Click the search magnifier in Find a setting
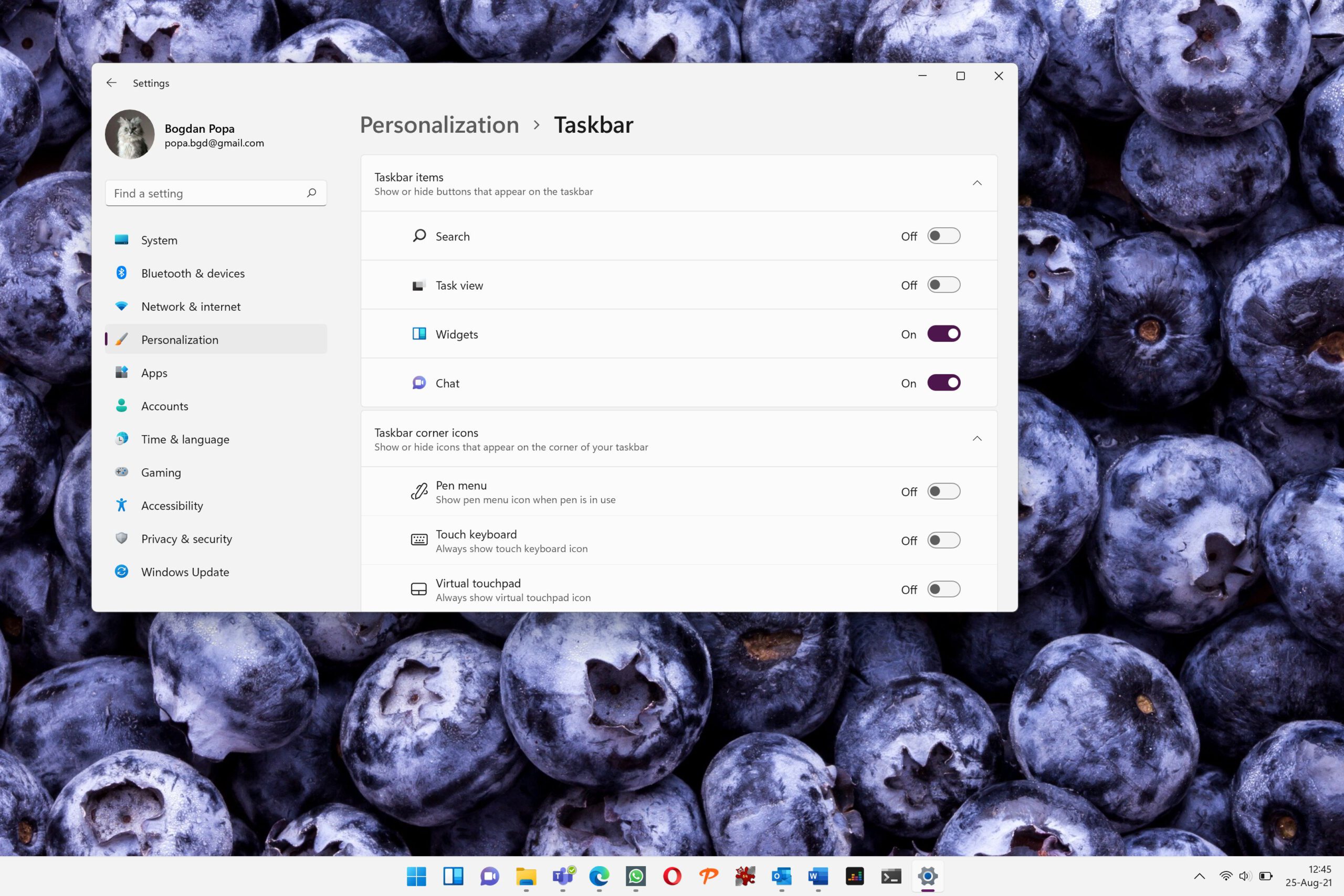 point(311,193)
